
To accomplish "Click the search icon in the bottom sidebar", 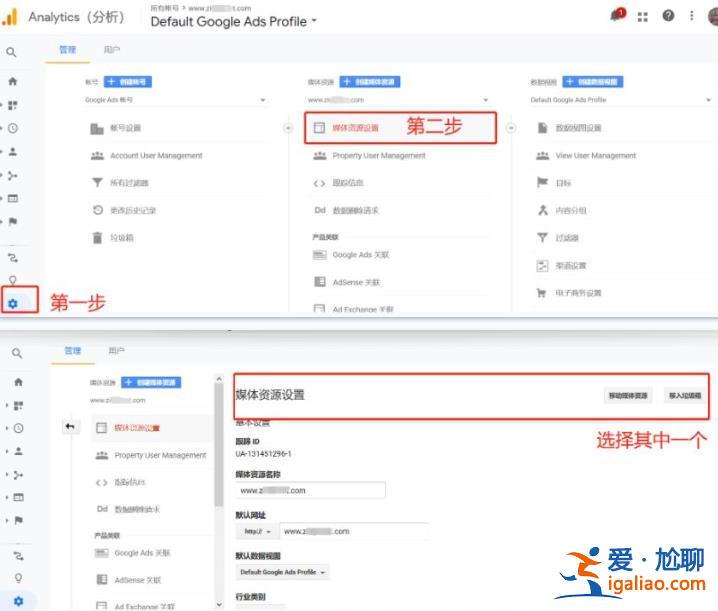I will [17, 353].
